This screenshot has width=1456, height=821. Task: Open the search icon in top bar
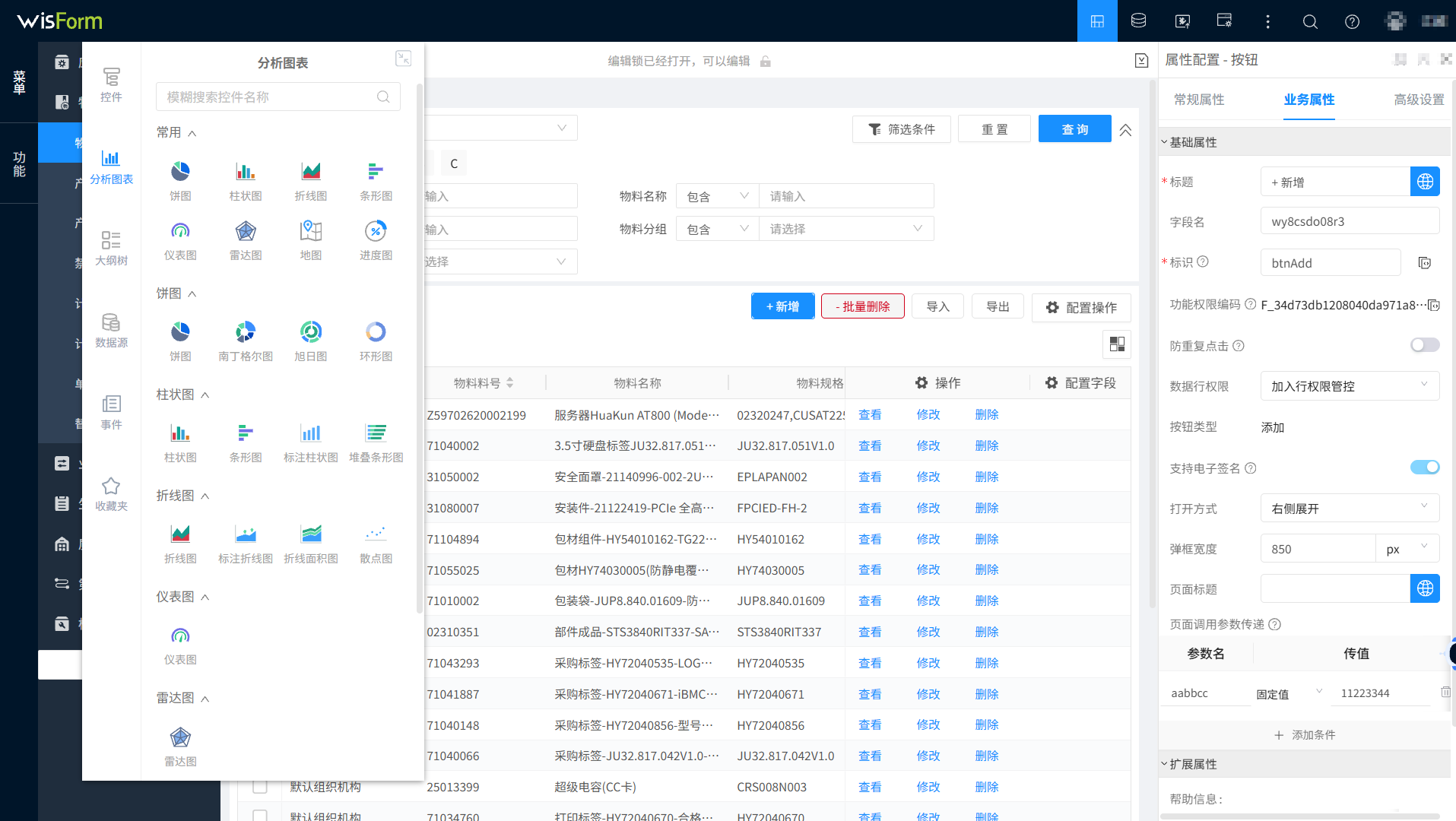coord(1310,21)
